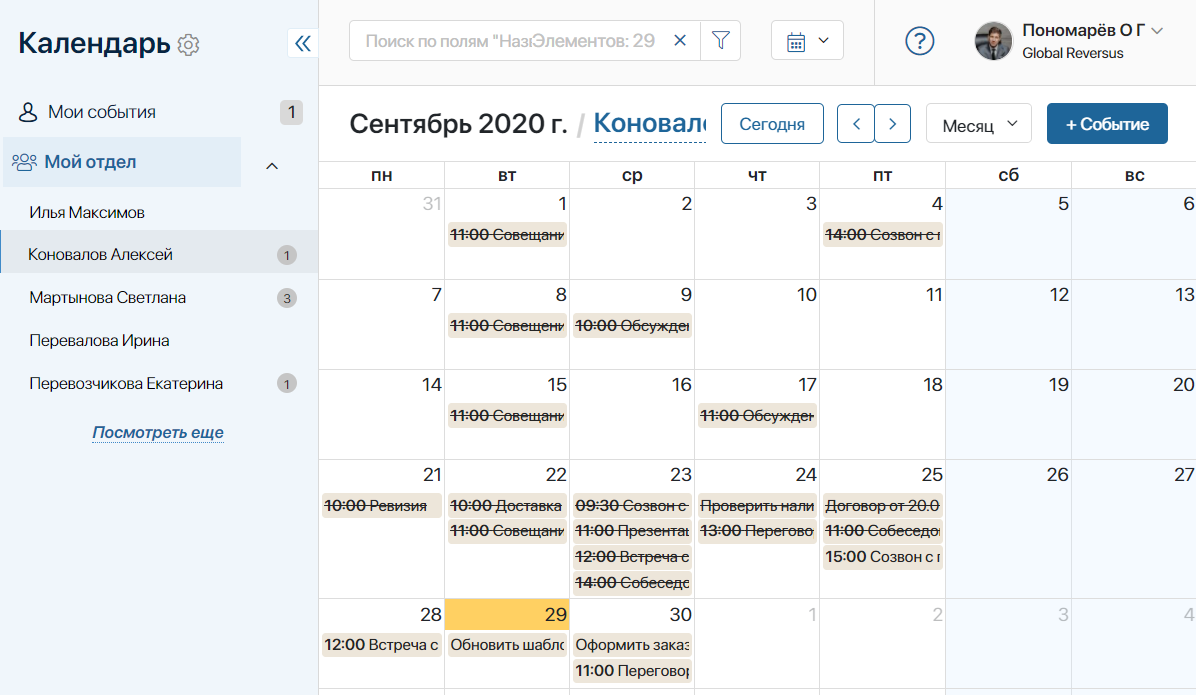Go to previous month arrow
This screenshot has height=695, width=1196.
(856, 124)
